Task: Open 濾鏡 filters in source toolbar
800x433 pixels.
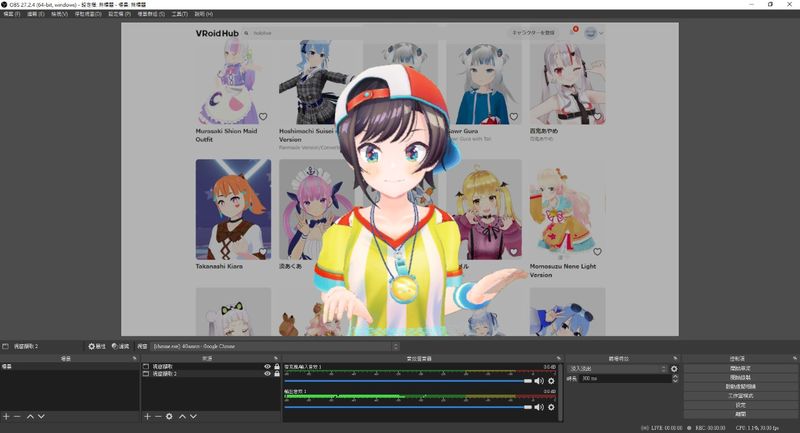Action: click(x=120, y=346)
